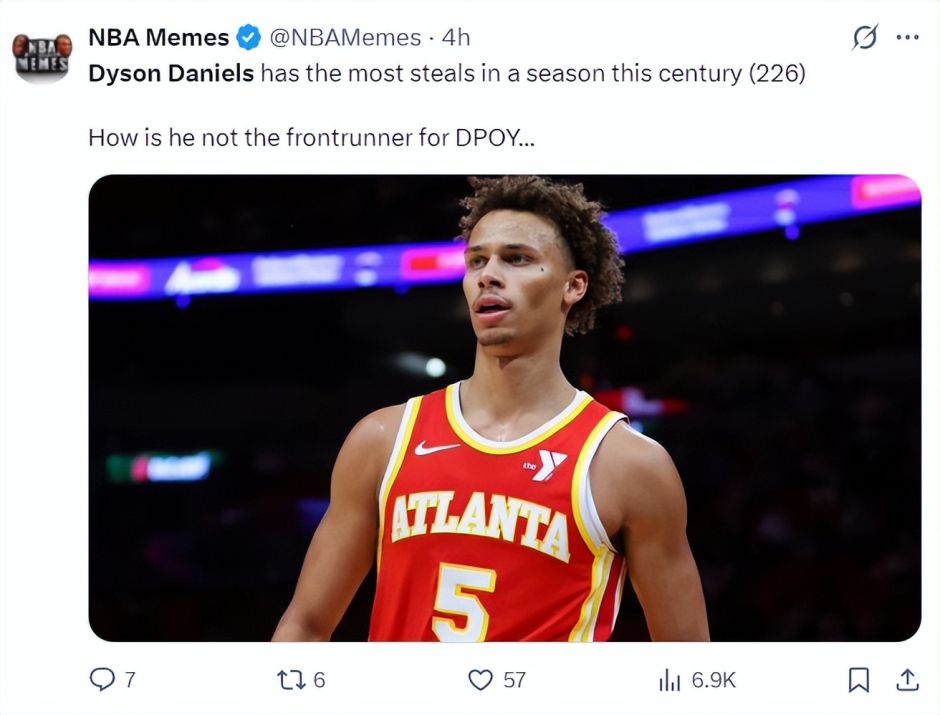Click the repost count 6

pos(319,680)
